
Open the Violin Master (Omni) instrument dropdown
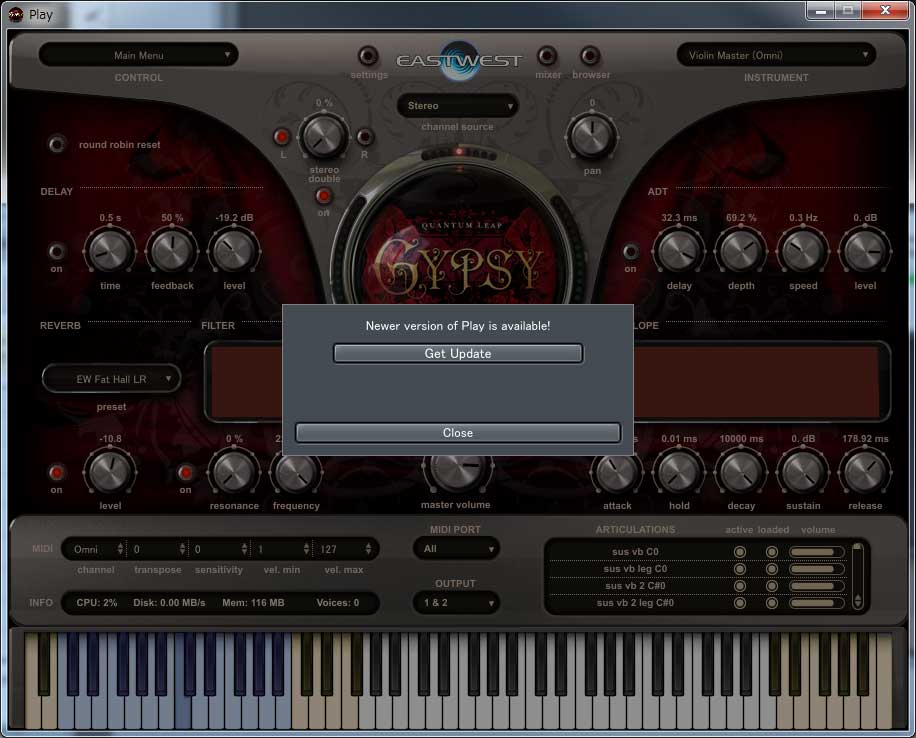pos(776,55)
